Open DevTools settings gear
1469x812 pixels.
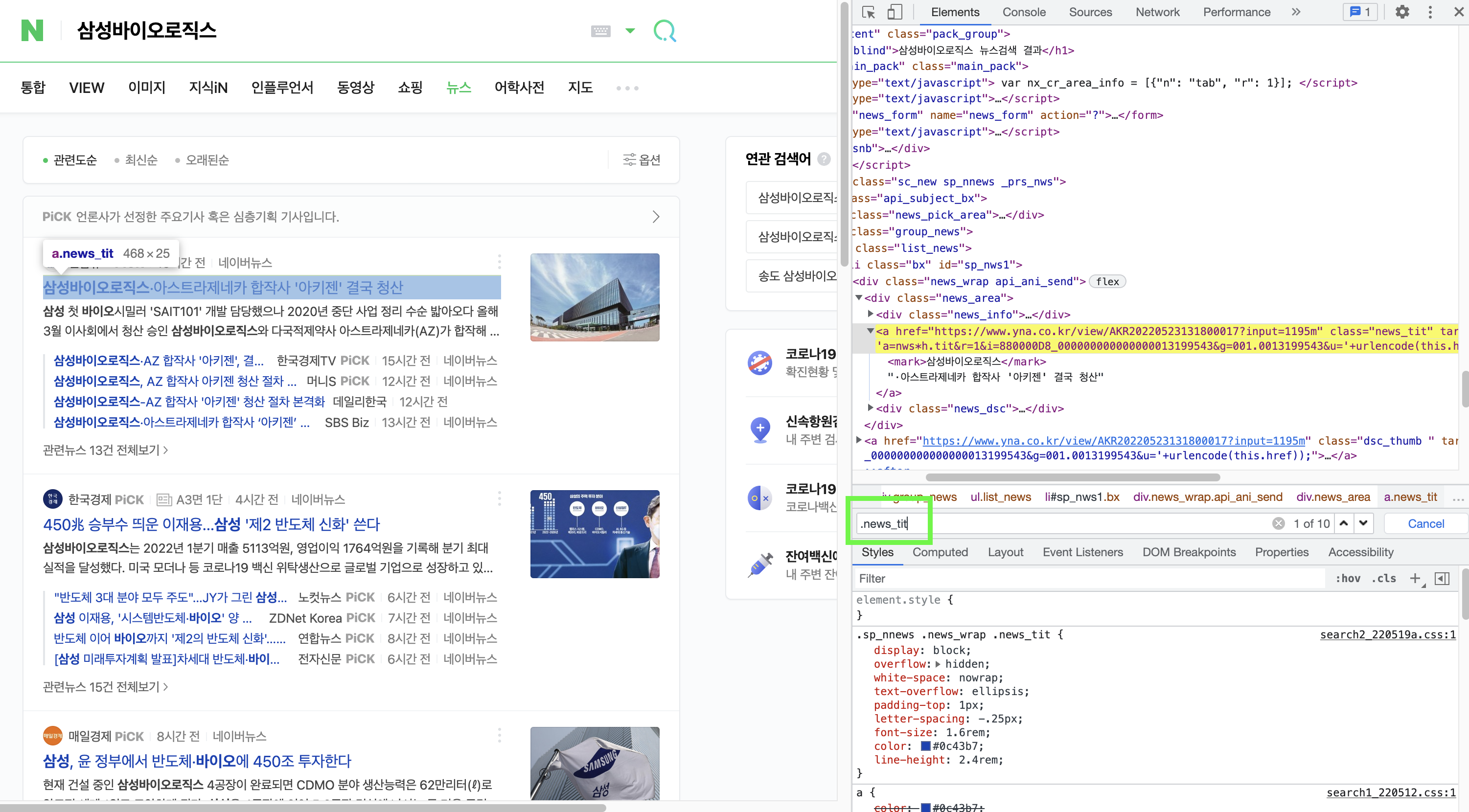[x=1401, y=12]
